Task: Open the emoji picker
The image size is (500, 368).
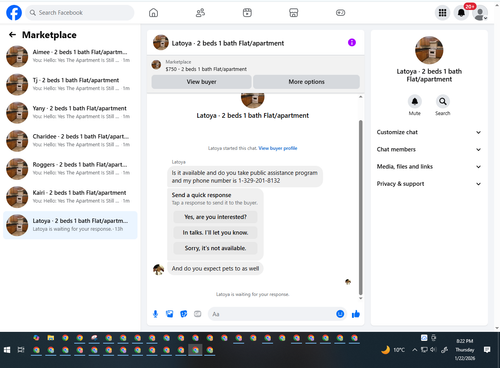Action: tap(340, 314)
